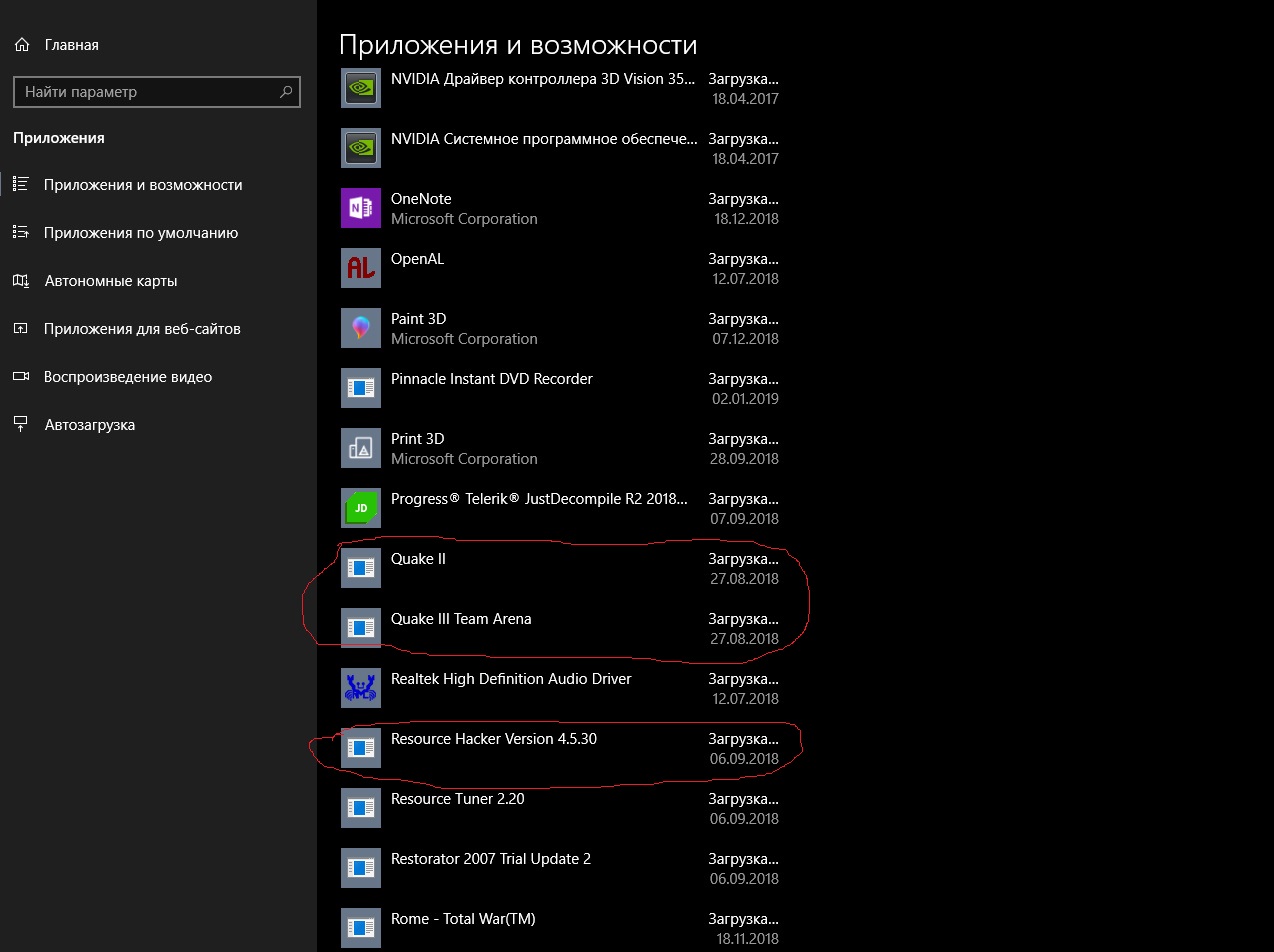1274x952 pixels.
Task: Select Resource Tuner 2.20 name
Action: [x=457, y=799]
